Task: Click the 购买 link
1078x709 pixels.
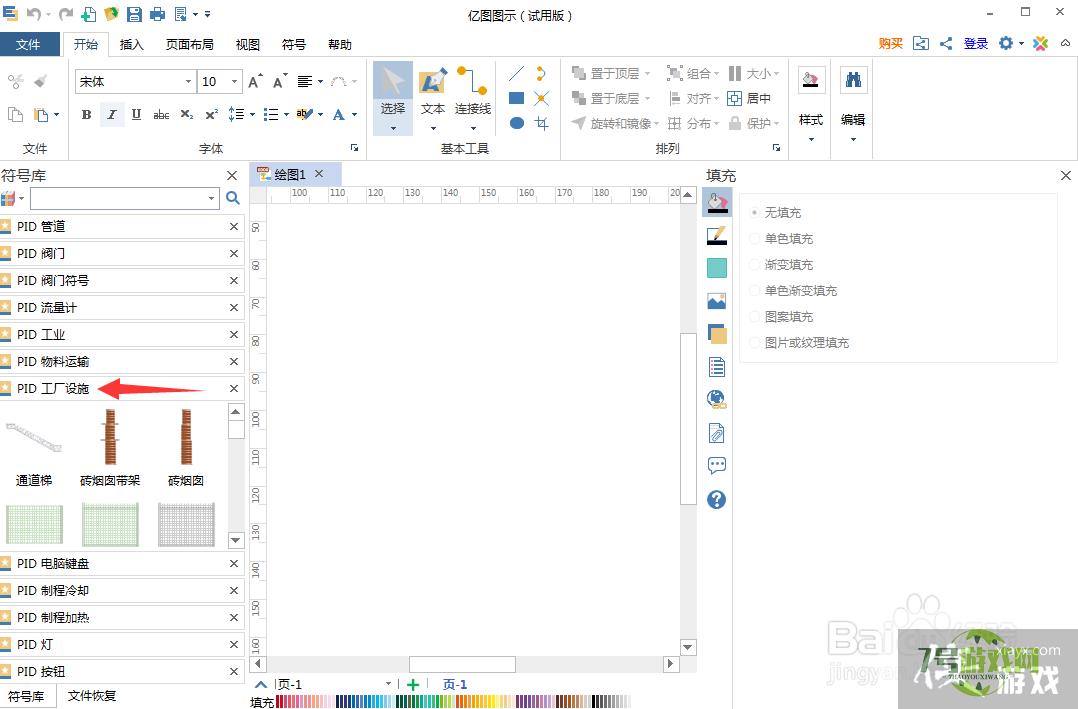Action: pyautogui.click(x=890, y=43)
